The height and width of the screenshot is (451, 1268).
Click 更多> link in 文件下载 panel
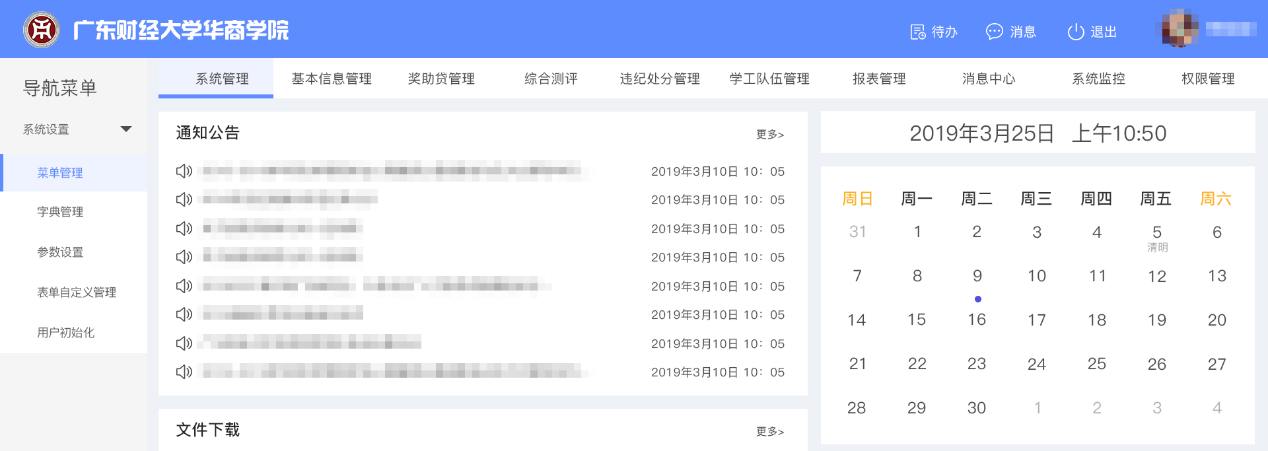770,432
